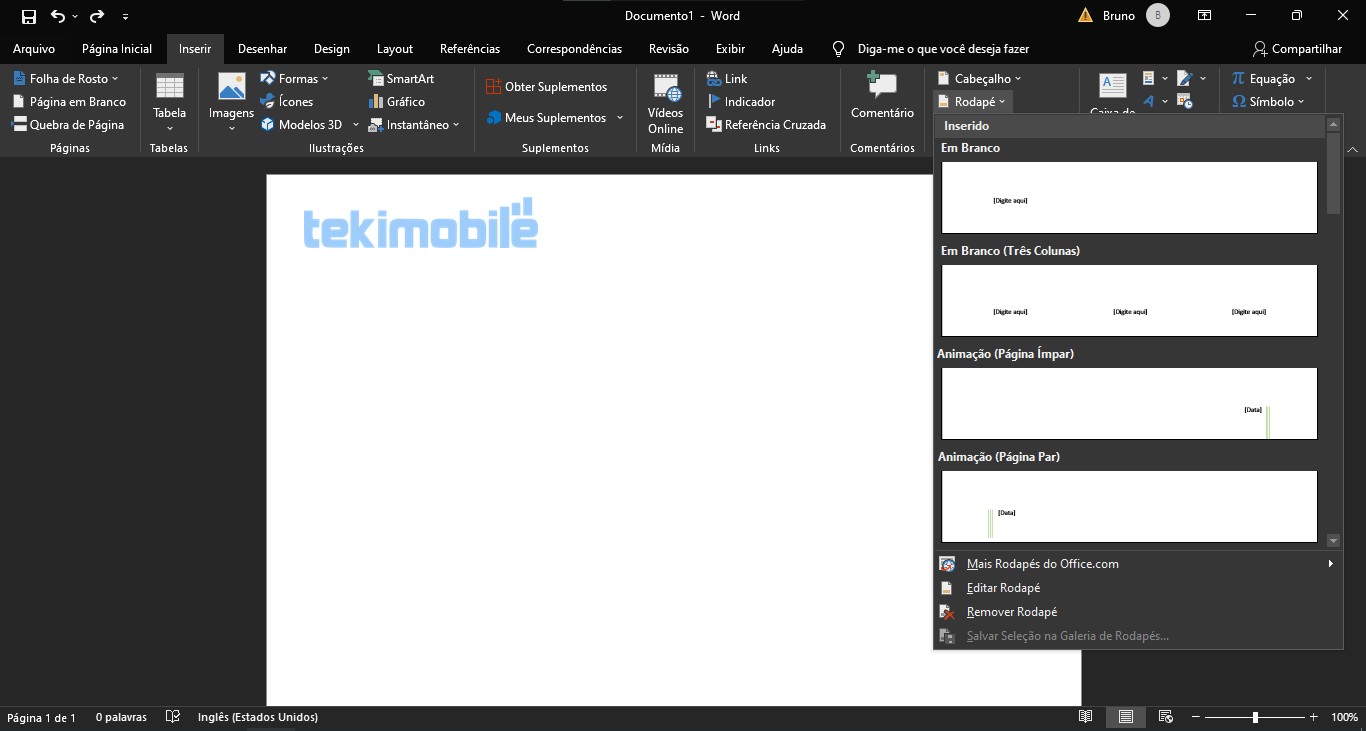Click the Save icon in the title bar
This screenshot has width=1366, height=731.
point(29,16)
